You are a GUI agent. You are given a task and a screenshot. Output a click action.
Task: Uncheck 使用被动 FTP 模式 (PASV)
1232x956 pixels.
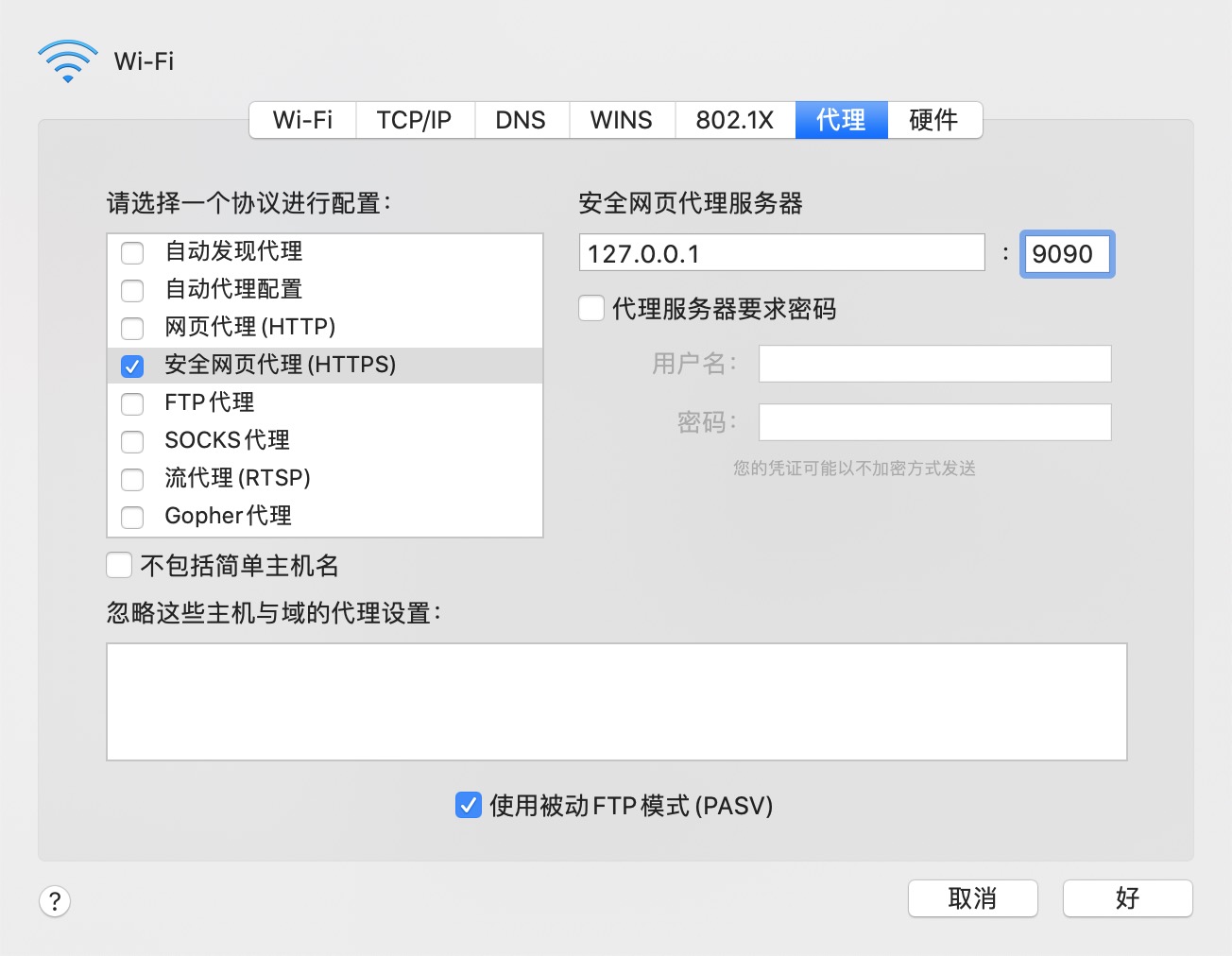click(469, 805)
